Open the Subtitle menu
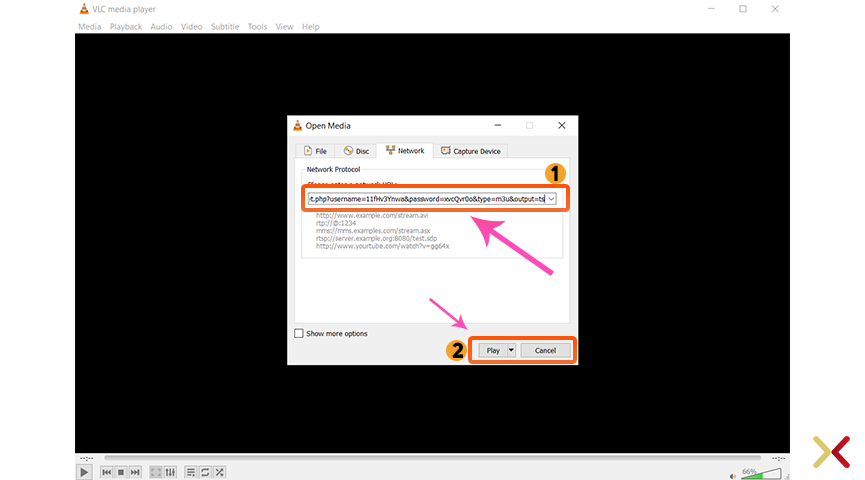The height and width of the screenshot is (480, 865). (x=225, y=26)
